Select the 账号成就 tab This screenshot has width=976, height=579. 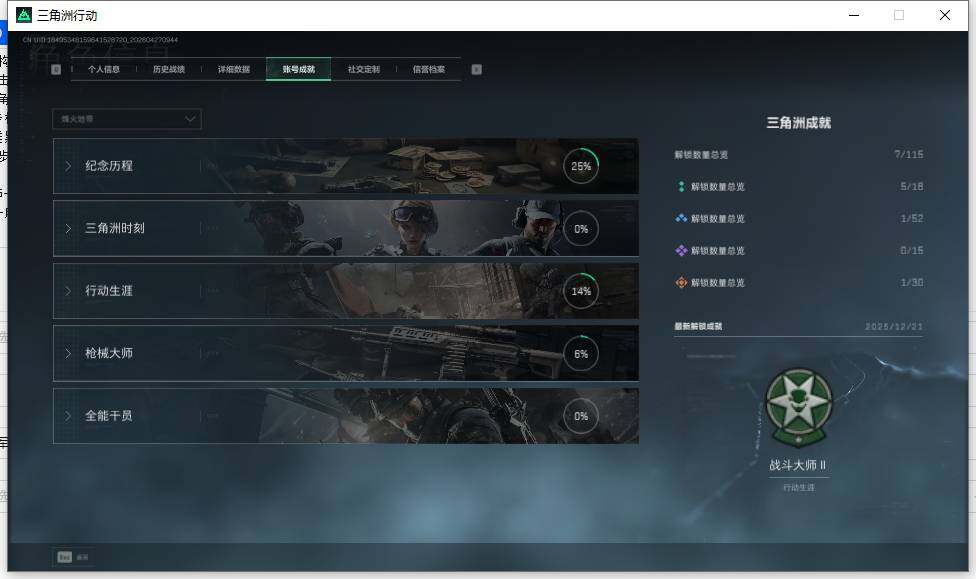299,69
